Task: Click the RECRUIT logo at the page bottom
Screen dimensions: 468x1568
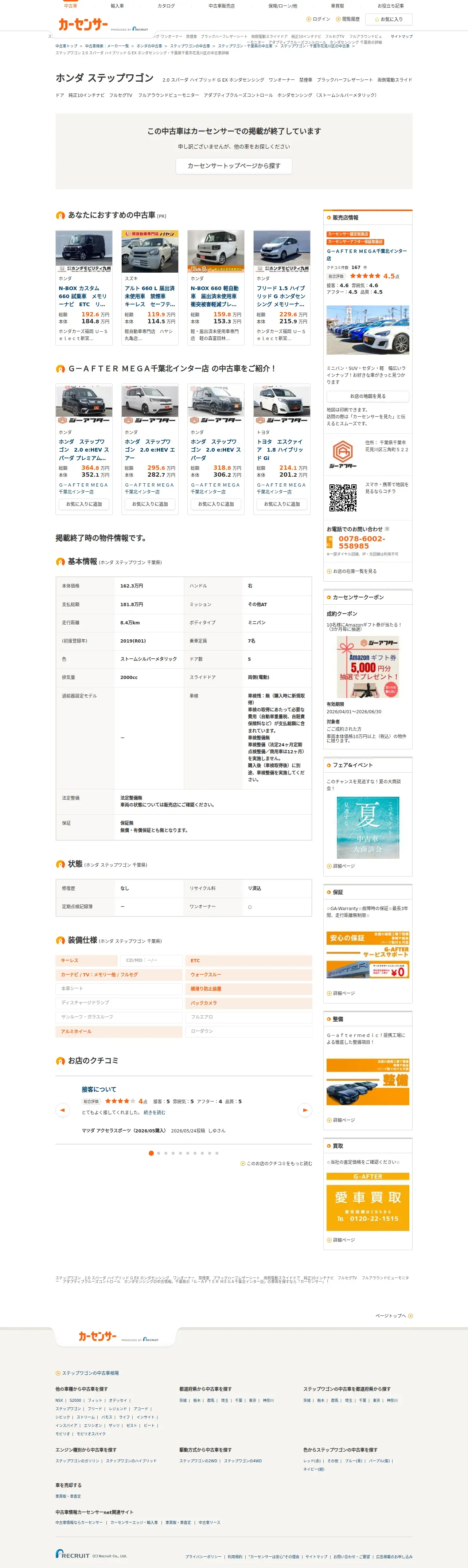Action: point(73,1554)
